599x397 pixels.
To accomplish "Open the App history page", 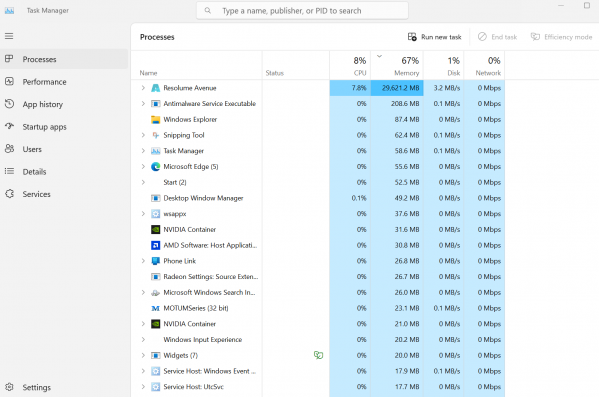I will click(64, 104).
